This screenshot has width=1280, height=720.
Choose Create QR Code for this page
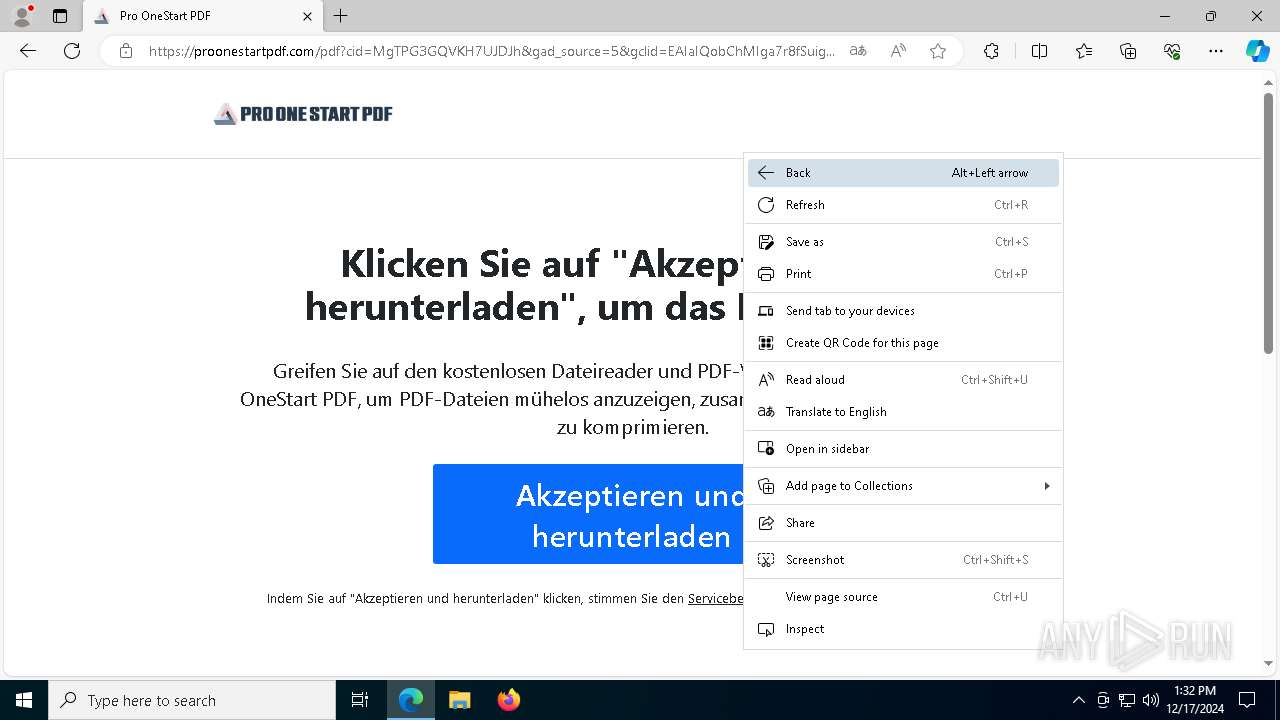click(903, 343)
